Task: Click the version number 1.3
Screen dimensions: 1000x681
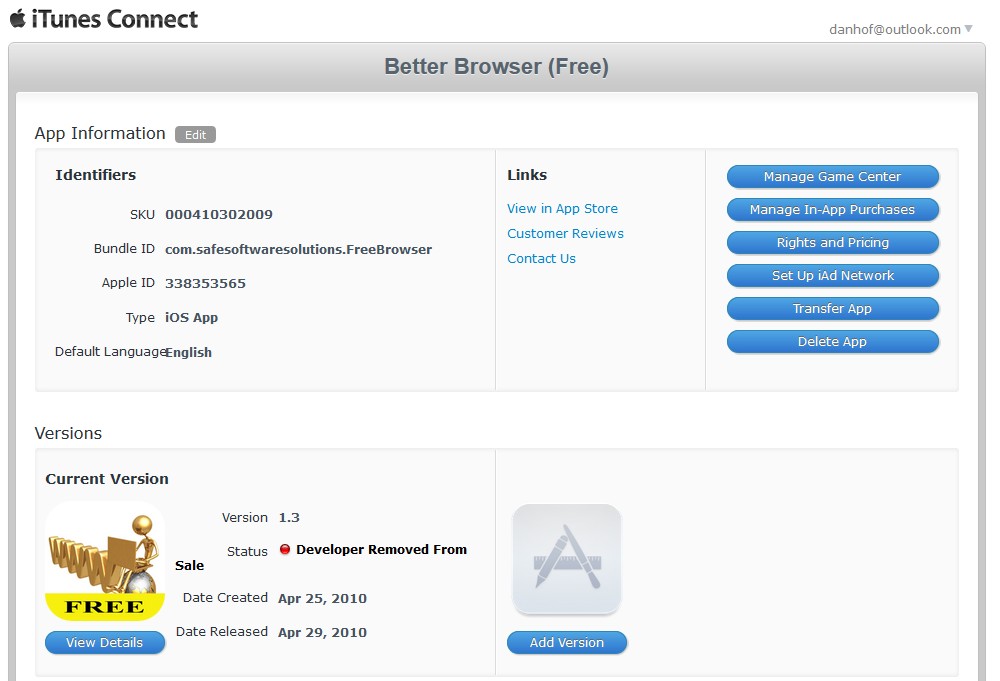Action: tap(289, 518)
